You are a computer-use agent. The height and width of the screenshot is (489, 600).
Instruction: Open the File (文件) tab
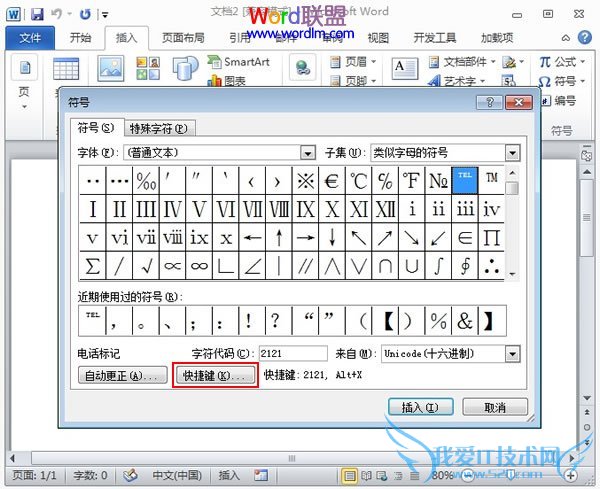[x=30, y=37]
